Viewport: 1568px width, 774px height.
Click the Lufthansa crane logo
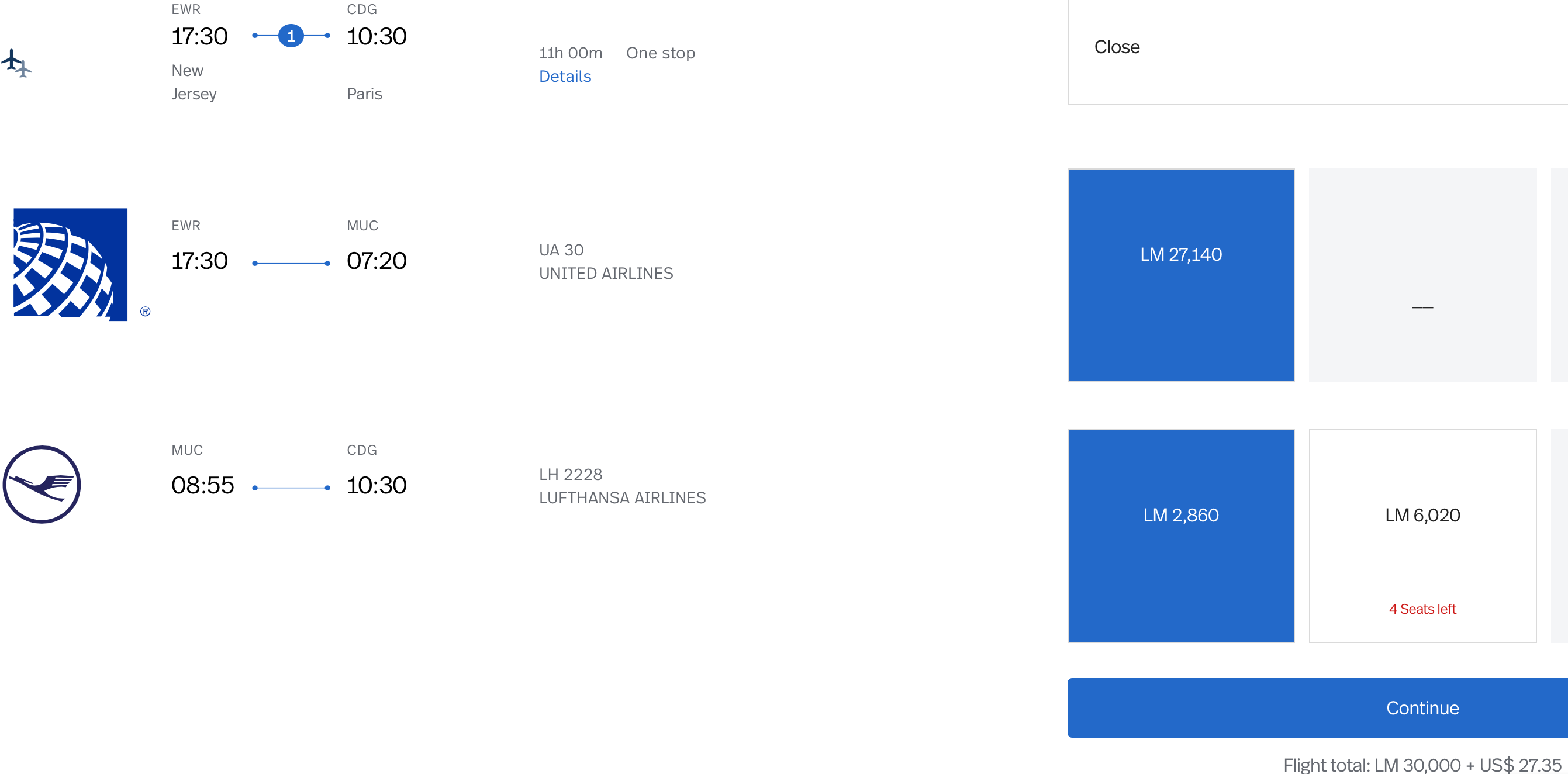[x=42, y=485]
